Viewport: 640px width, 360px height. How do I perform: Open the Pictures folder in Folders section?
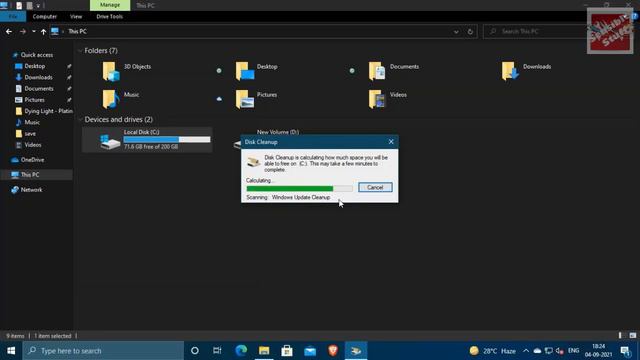256,99
